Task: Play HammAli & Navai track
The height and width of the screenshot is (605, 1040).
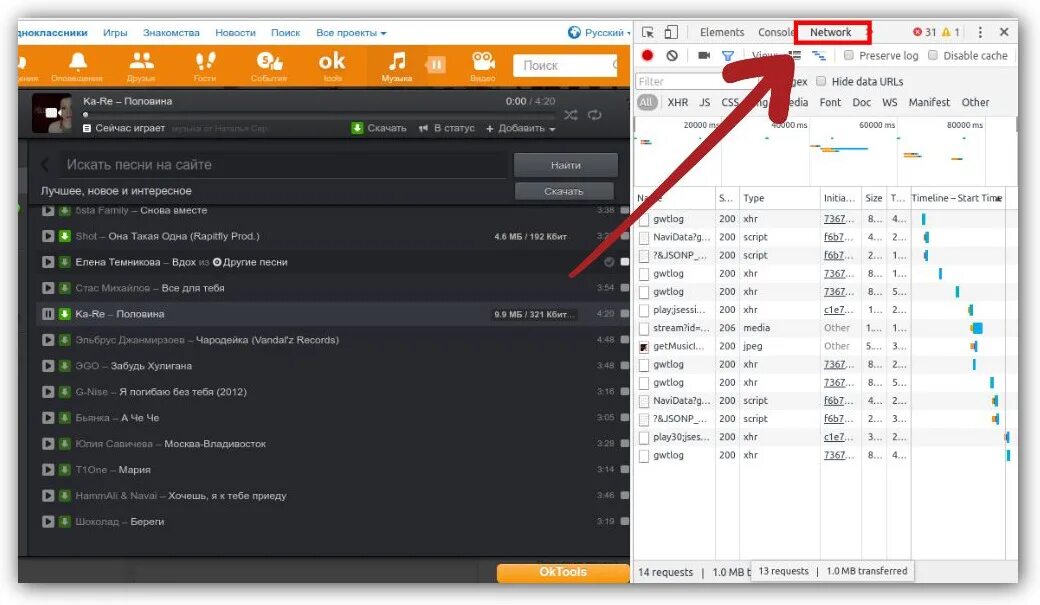Action: 48,495
